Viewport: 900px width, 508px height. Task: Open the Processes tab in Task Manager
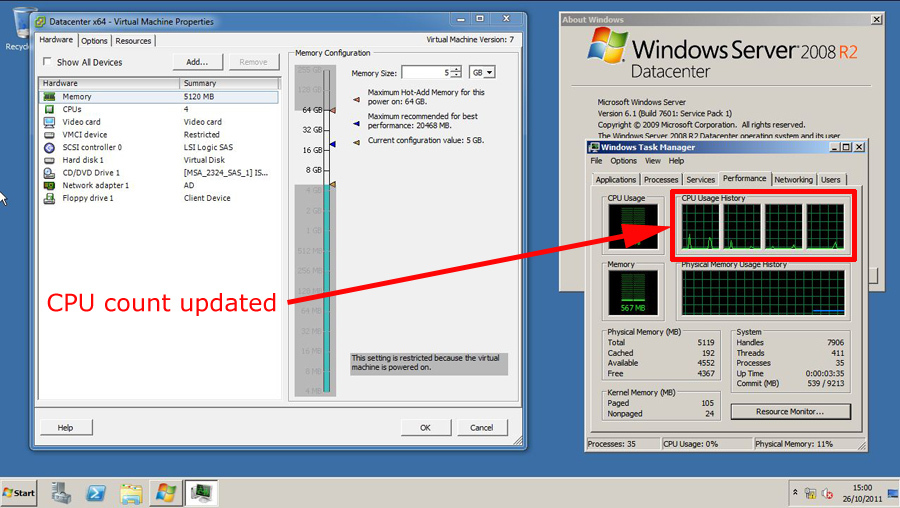click(661, 180)
